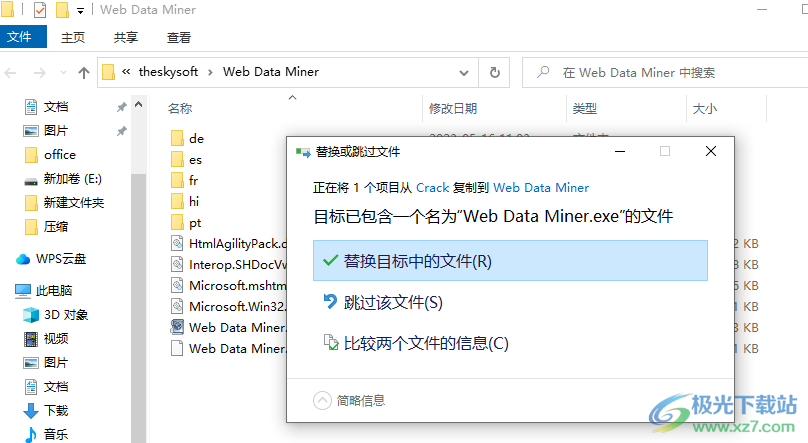Sort by the 名称 column header

(x=180, y=109)
